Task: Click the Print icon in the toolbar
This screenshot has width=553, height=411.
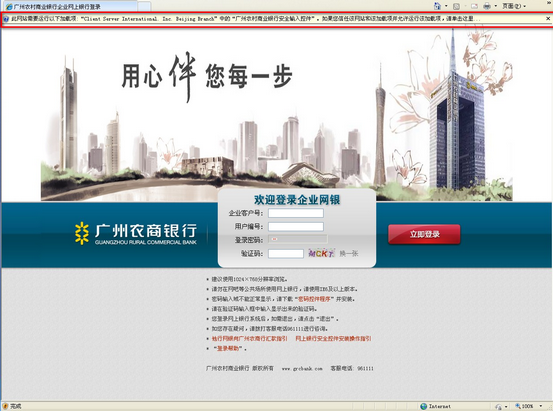Action: pyautogui.click(x=487, y=6)
